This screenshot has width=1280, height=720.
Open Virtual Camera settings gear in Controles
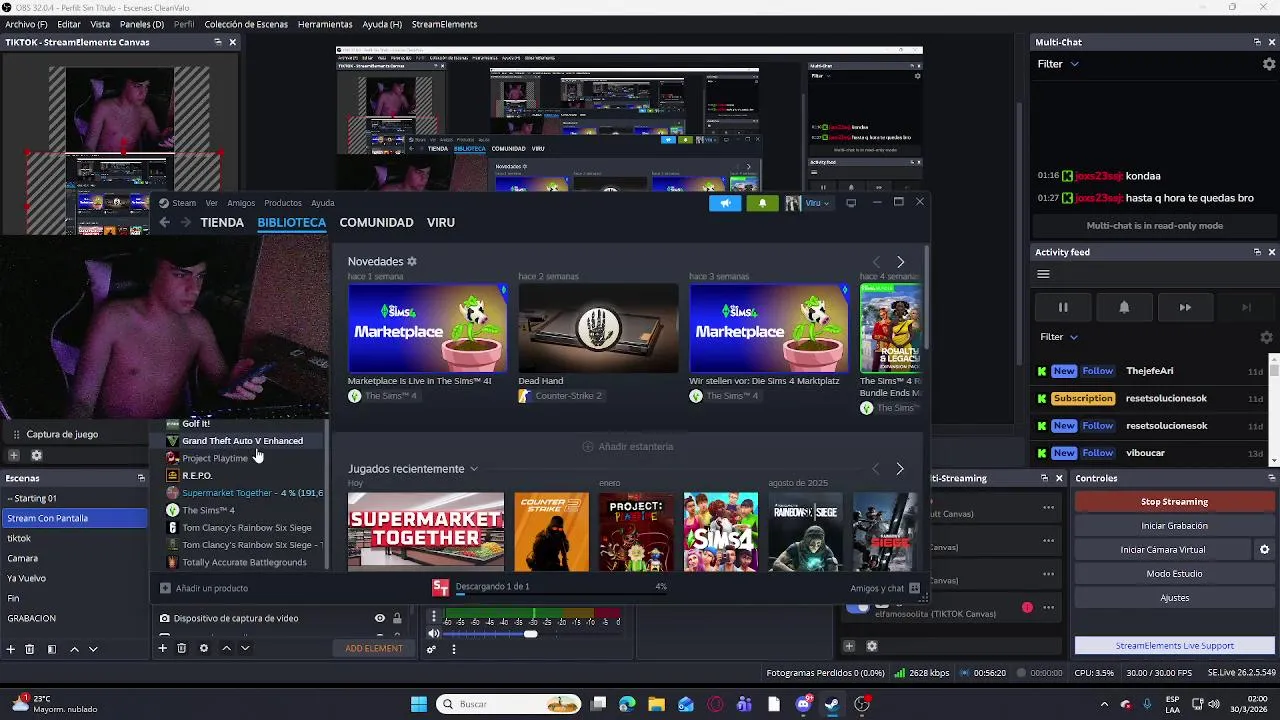point(1264,550)
